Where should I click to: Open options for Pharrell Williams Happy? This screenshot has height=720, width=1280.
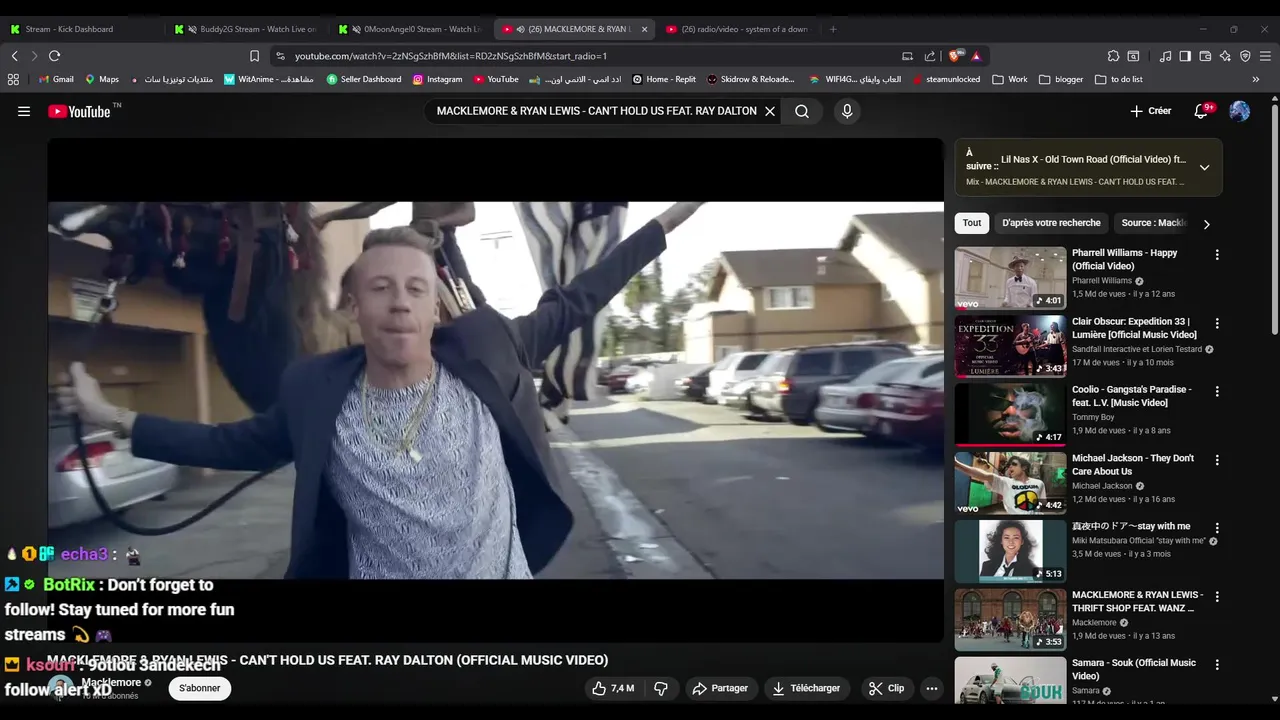[x=1217, y=255]
